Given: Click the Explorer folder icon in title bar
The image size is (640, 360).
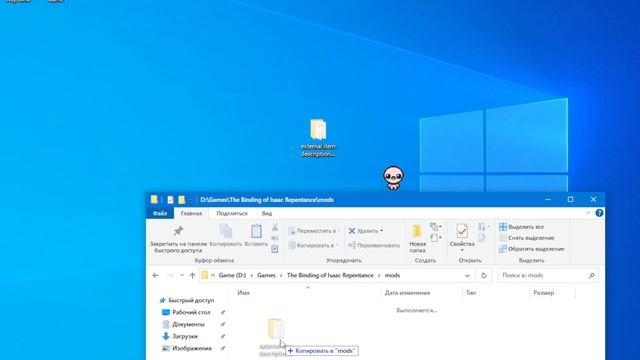Looking at the screenshot, I should 154,200.
